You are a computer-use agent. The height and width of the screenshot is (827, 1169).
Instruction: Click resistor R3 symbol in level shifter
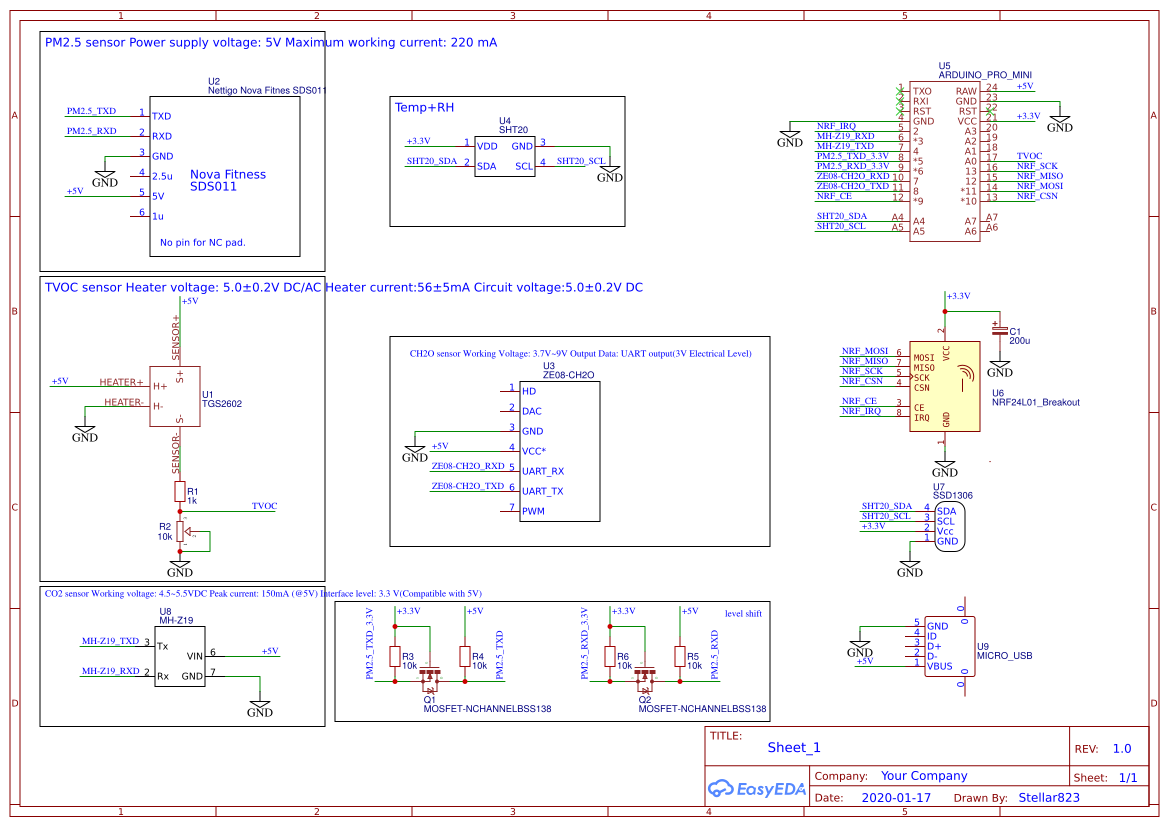395,656
